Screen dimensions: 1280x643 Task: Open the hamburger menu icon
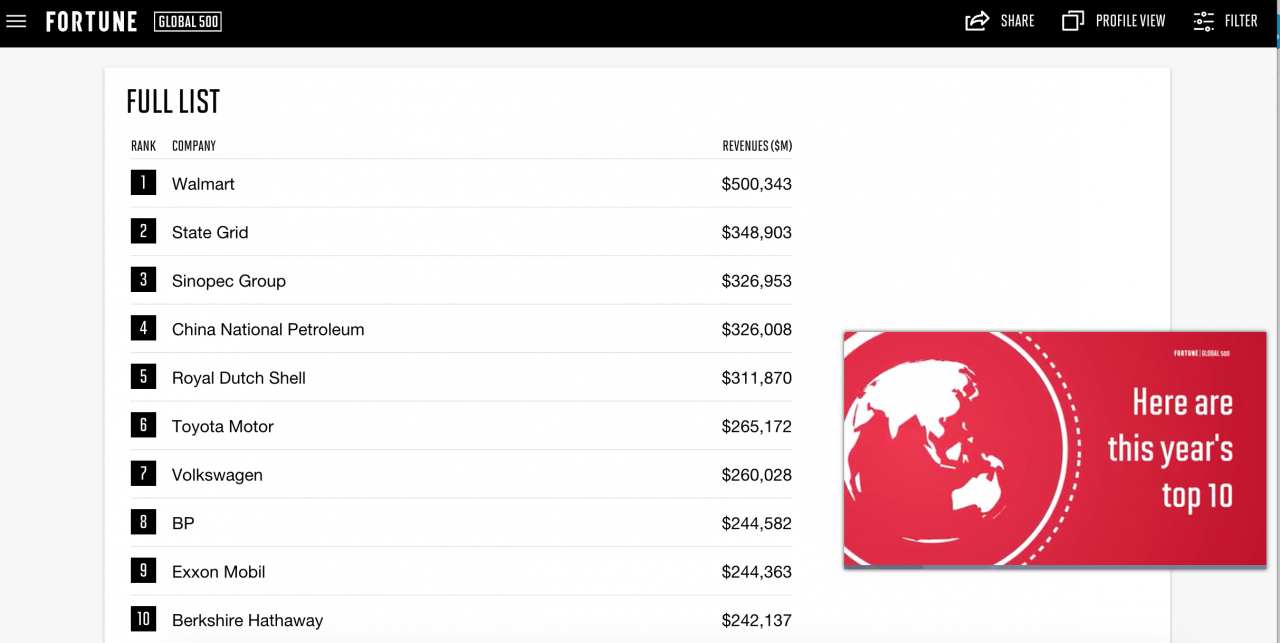(x=16, y=21)
